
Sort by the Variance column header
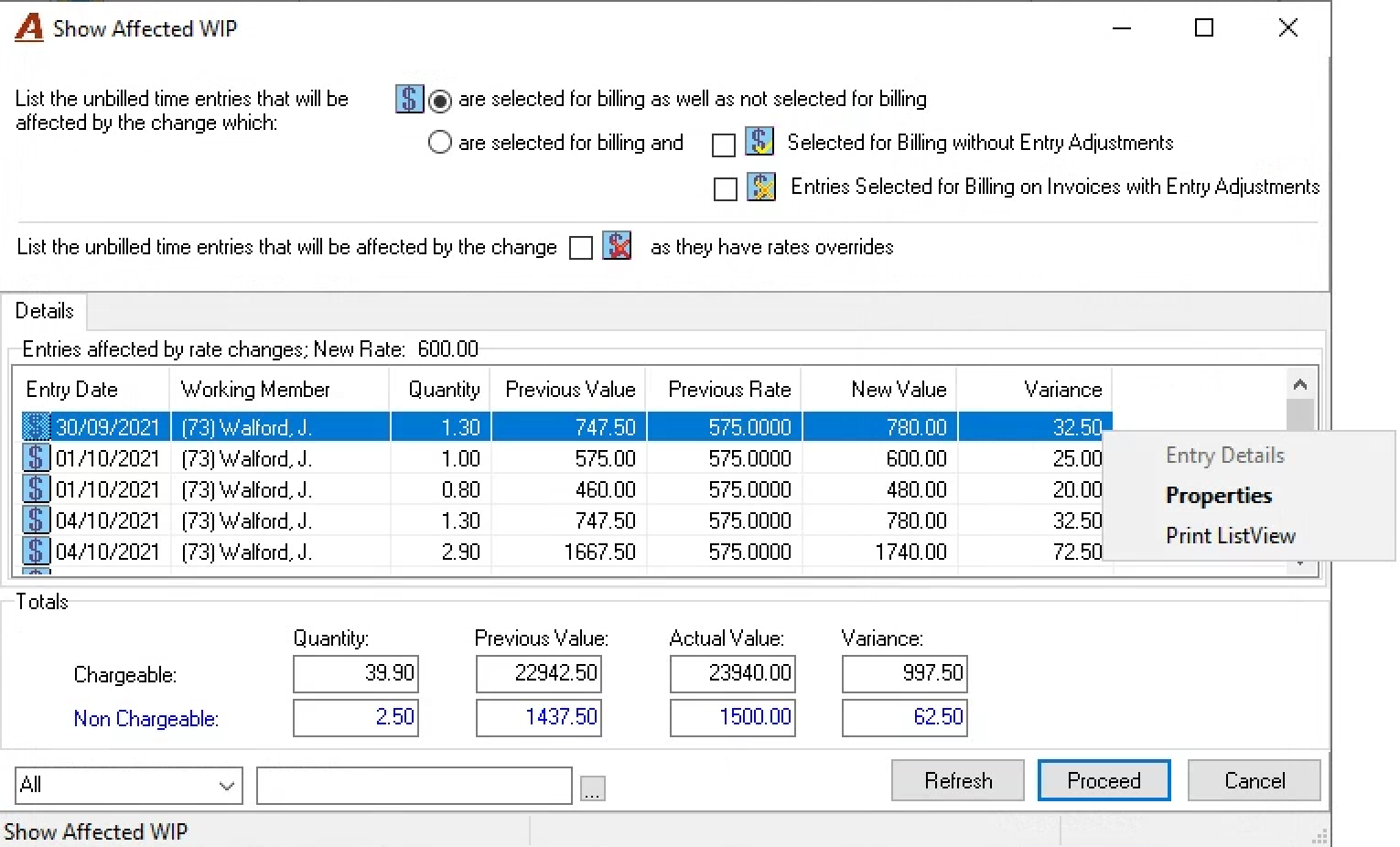click(1035, 390)
